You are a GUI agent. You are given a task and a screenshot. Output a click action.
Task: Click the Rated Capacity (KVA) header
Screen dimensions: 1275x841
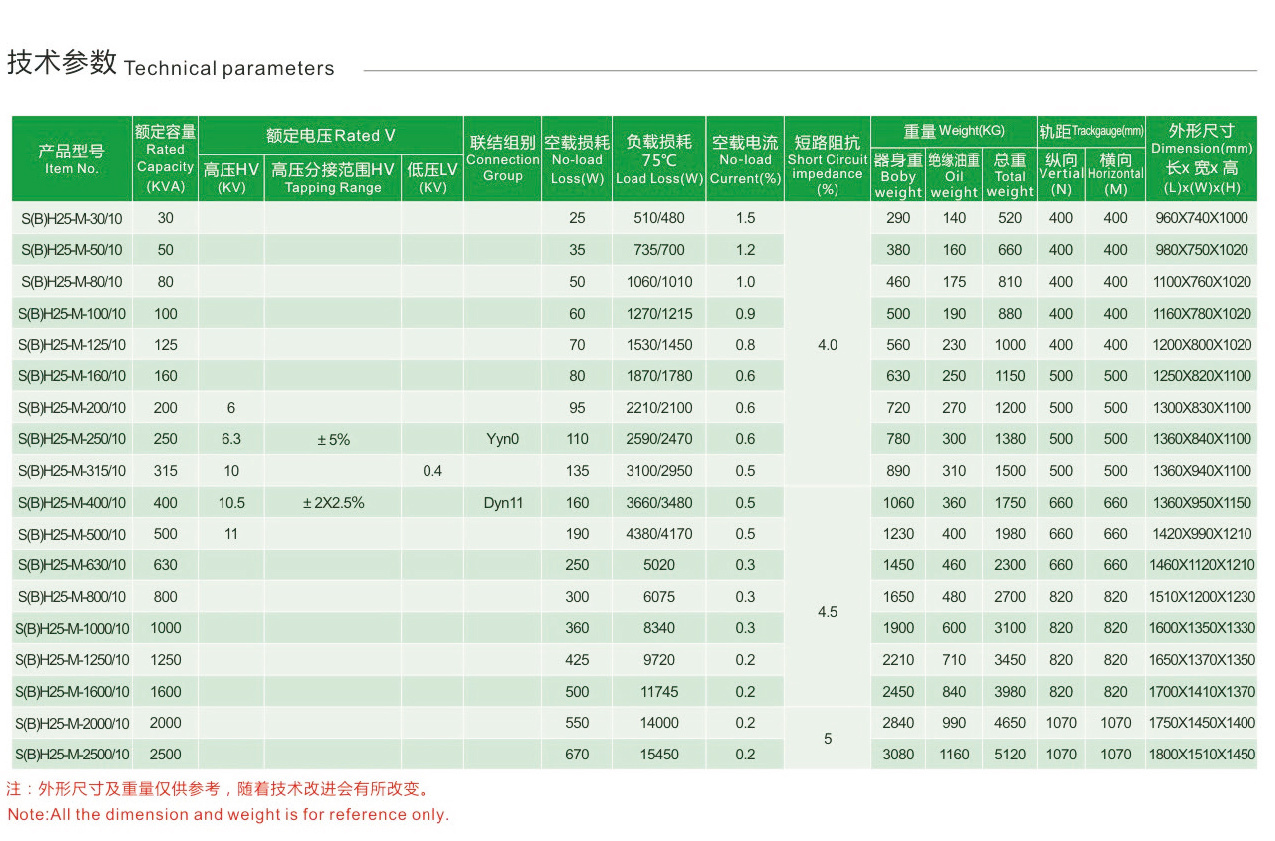point(166,158)
